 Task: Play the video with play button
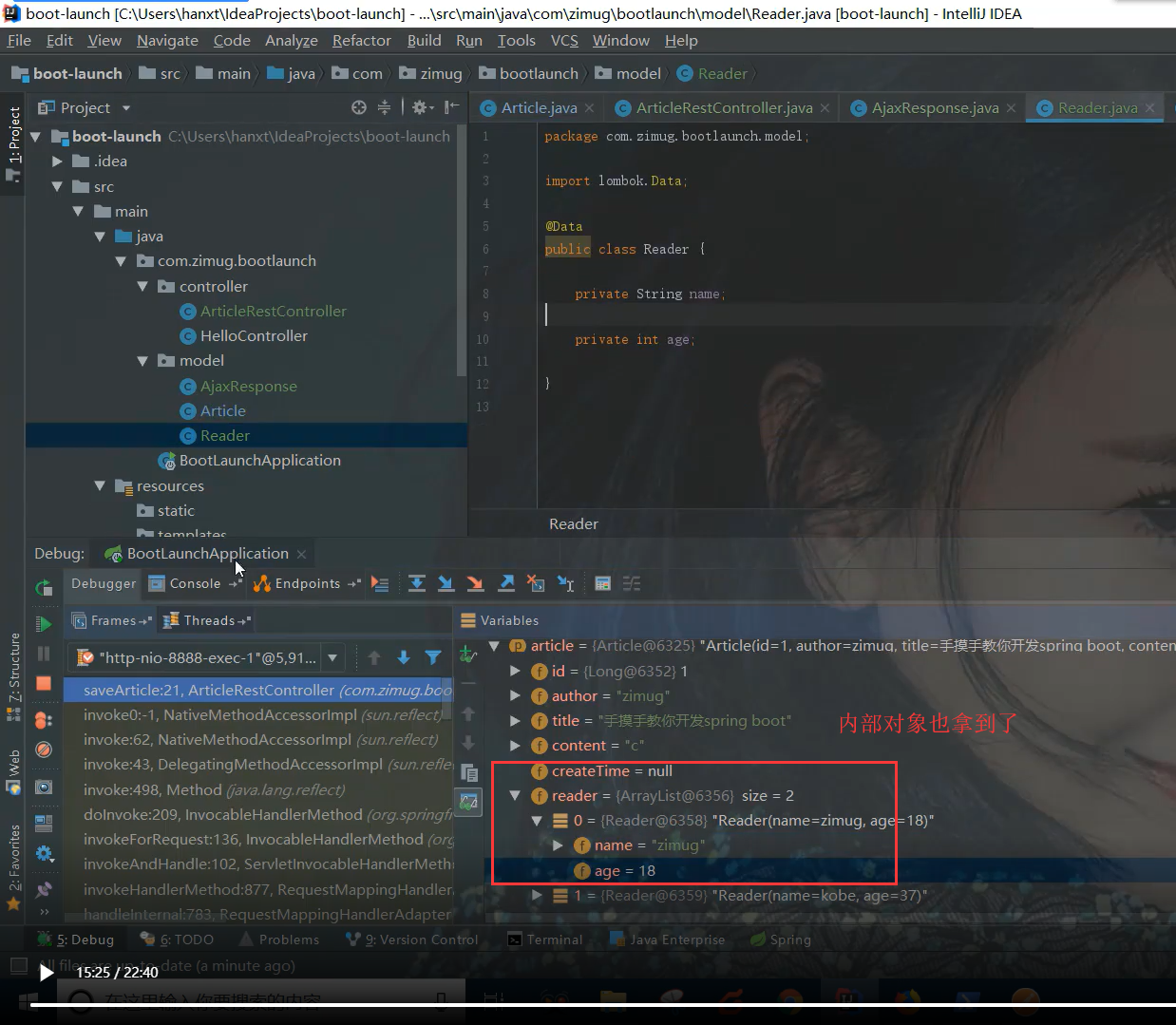coord(46,972)
